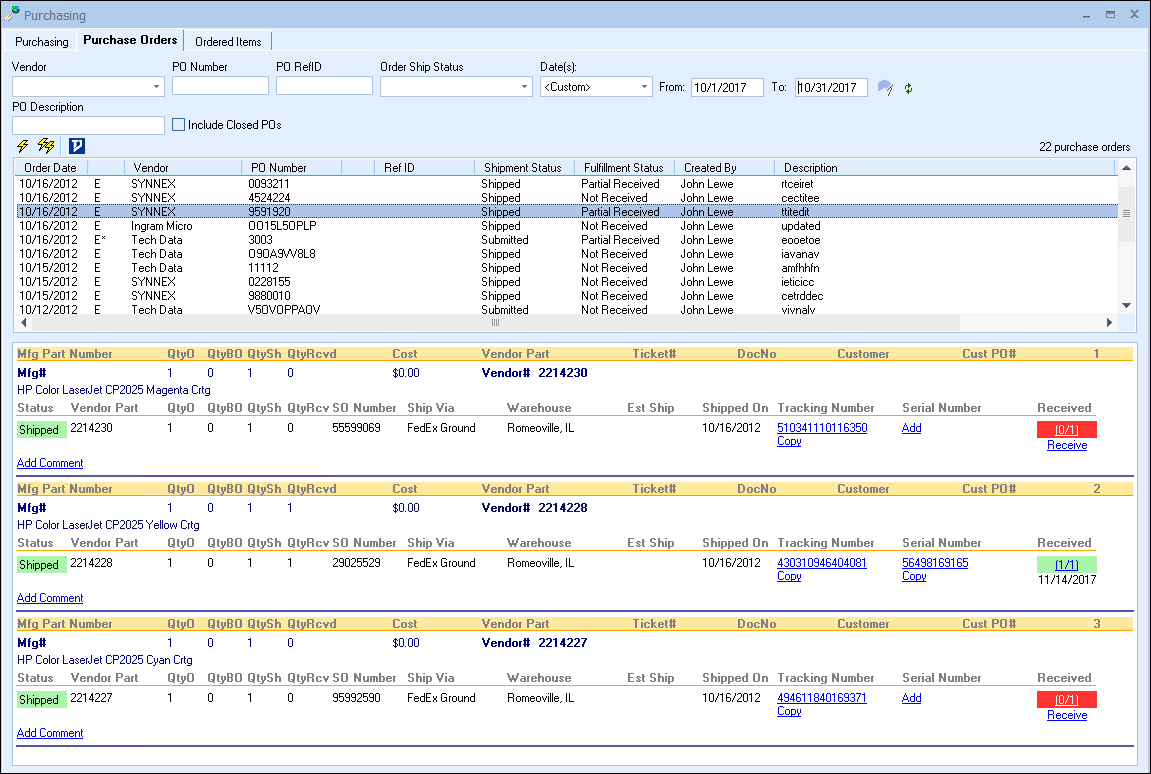Click the blue P toolbar icon

point(77,146)
